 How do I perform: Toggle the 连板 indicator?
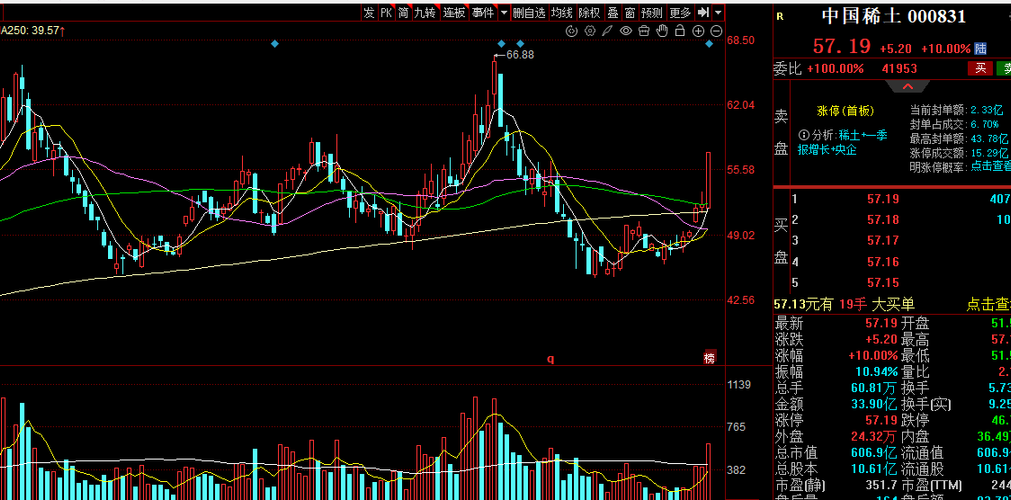454,12
